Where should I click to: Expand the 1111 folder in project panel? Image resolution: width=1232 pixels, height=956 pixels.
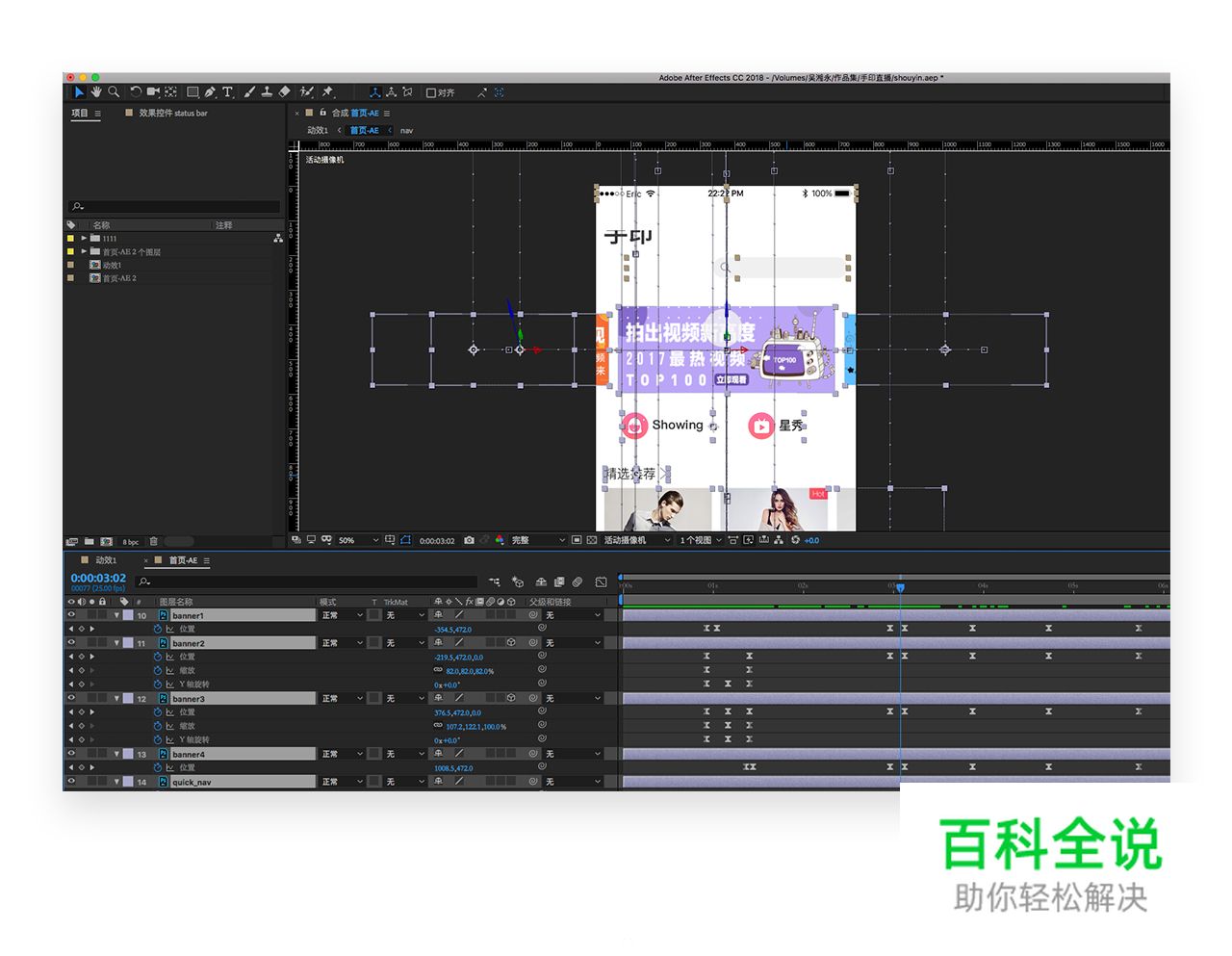tap(84, 238)
